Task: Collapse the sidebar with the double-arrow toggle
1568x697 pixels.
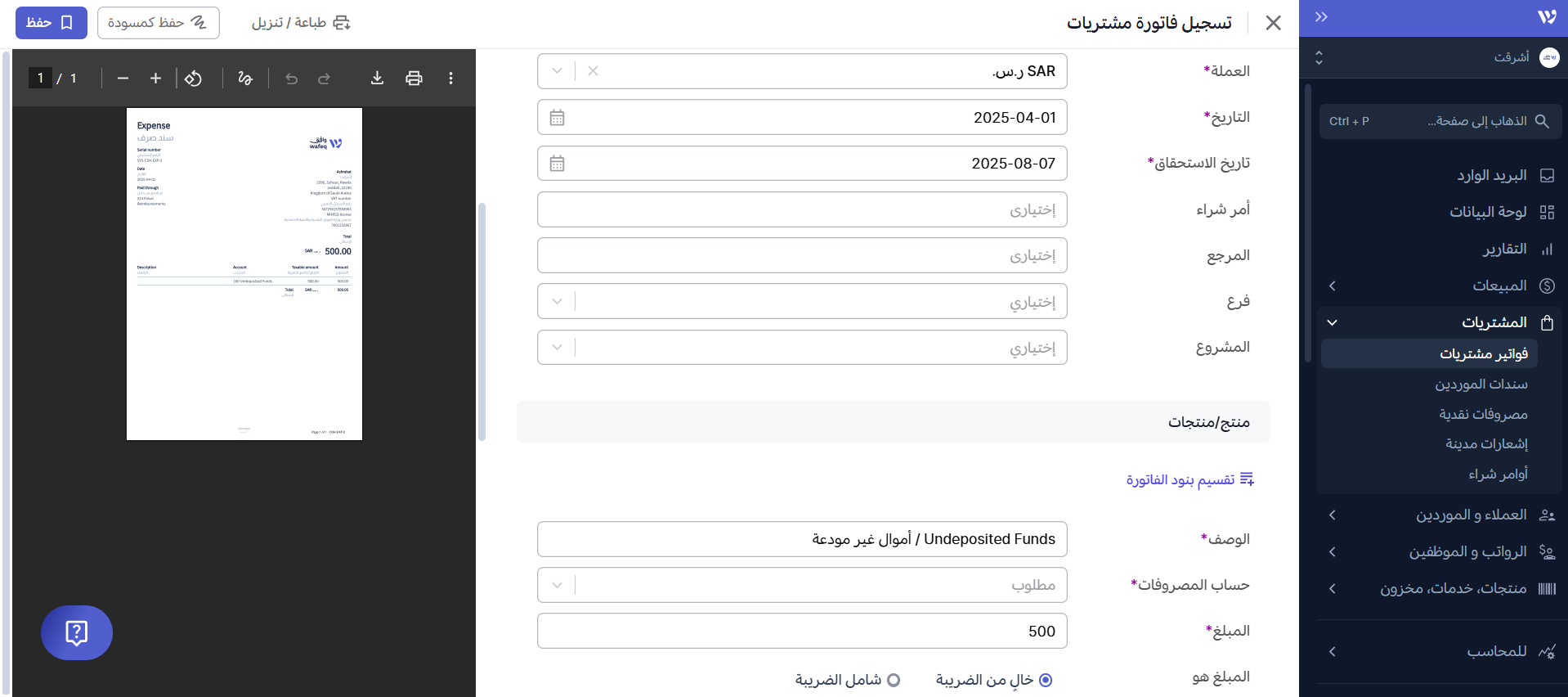Action: [1321, 17]
